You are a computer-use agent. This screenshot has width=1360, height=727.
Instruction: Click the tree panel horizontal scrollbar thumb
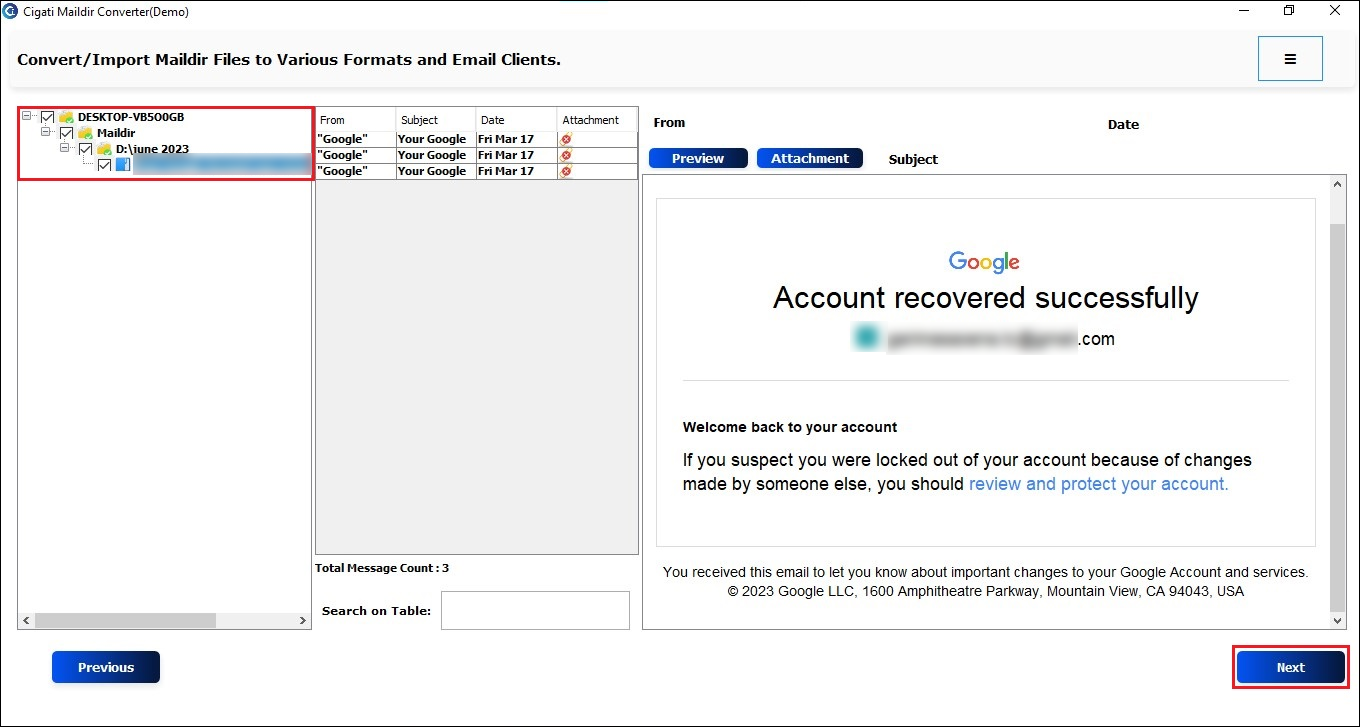(125, 621)
